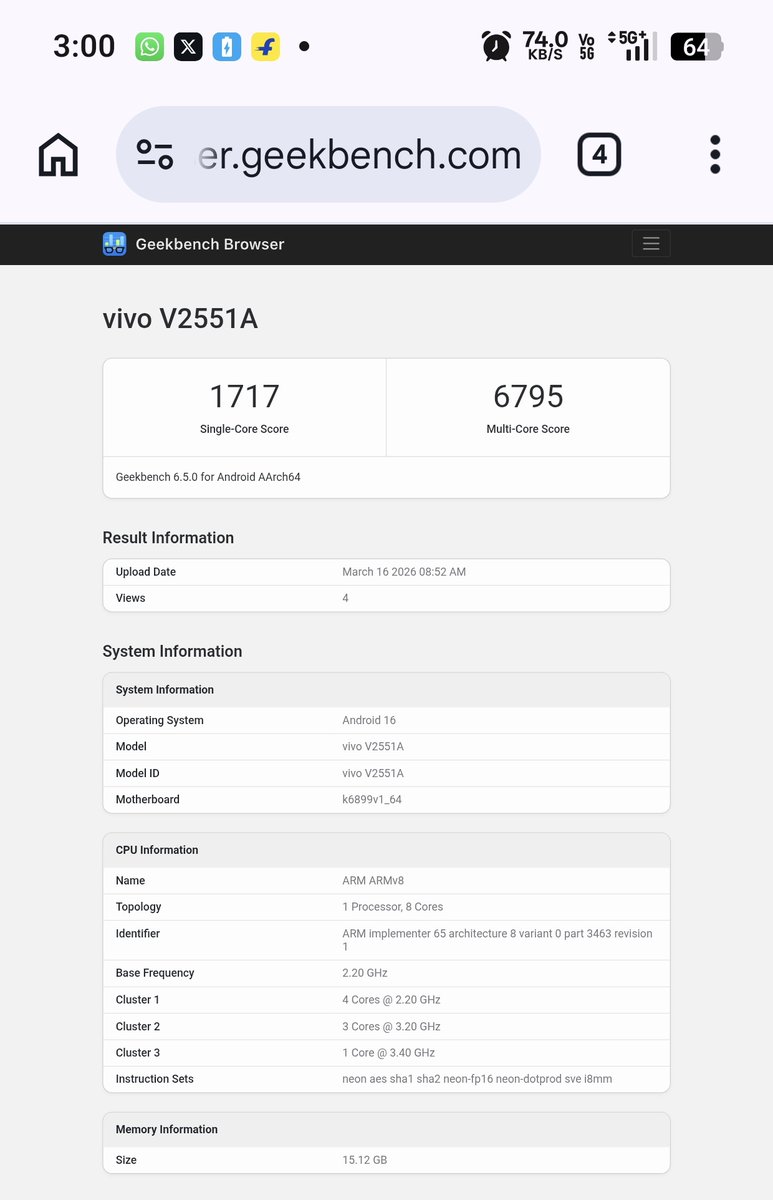The height and width of the screenshot is (1200, 773).
Task: Select the vivo V2551A page title
Action: pyautogui.click(x=180, y=319)
